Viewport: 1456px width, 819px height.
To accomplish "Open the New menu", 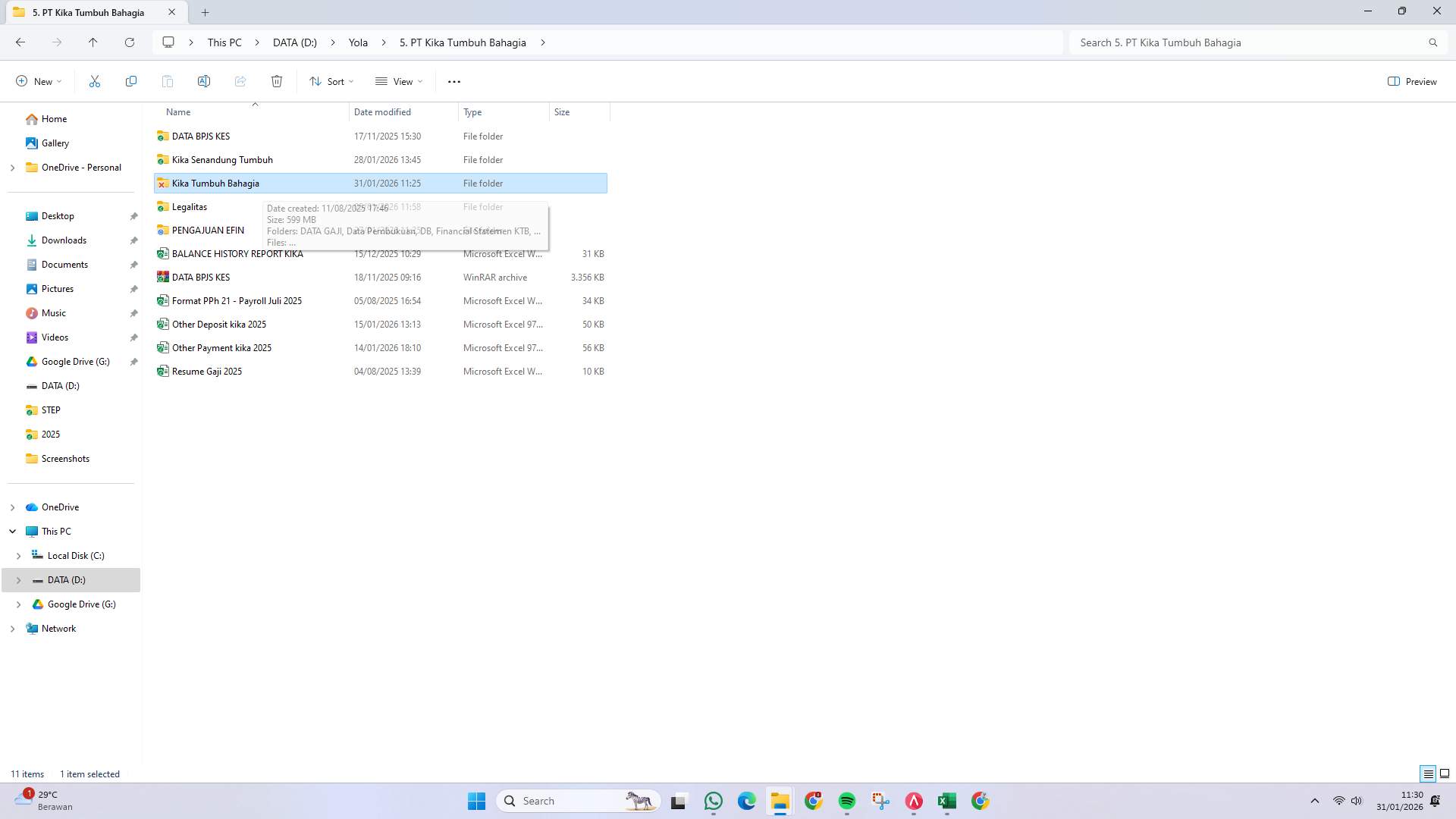I will point(38,81).
